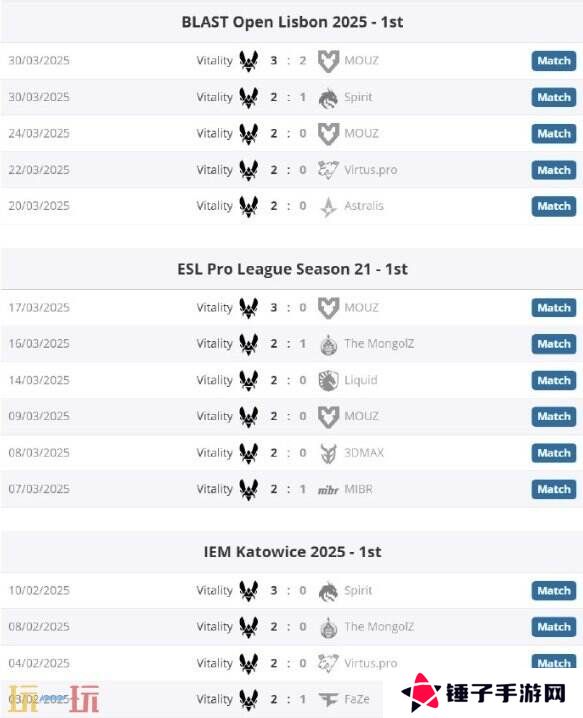Click the Astralis star logo

point(328,207)
